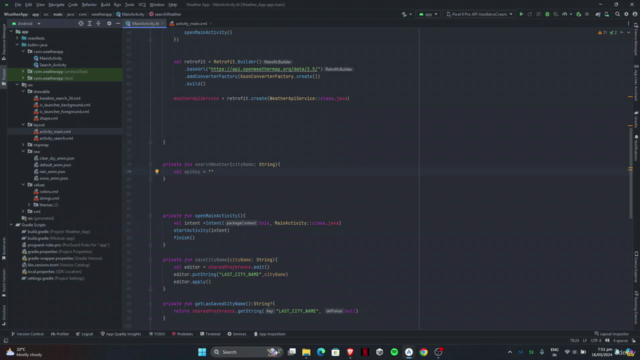Open Brave browser from the taskbar
The width and height of the screenshot is (640, 360).
point(350,352)
